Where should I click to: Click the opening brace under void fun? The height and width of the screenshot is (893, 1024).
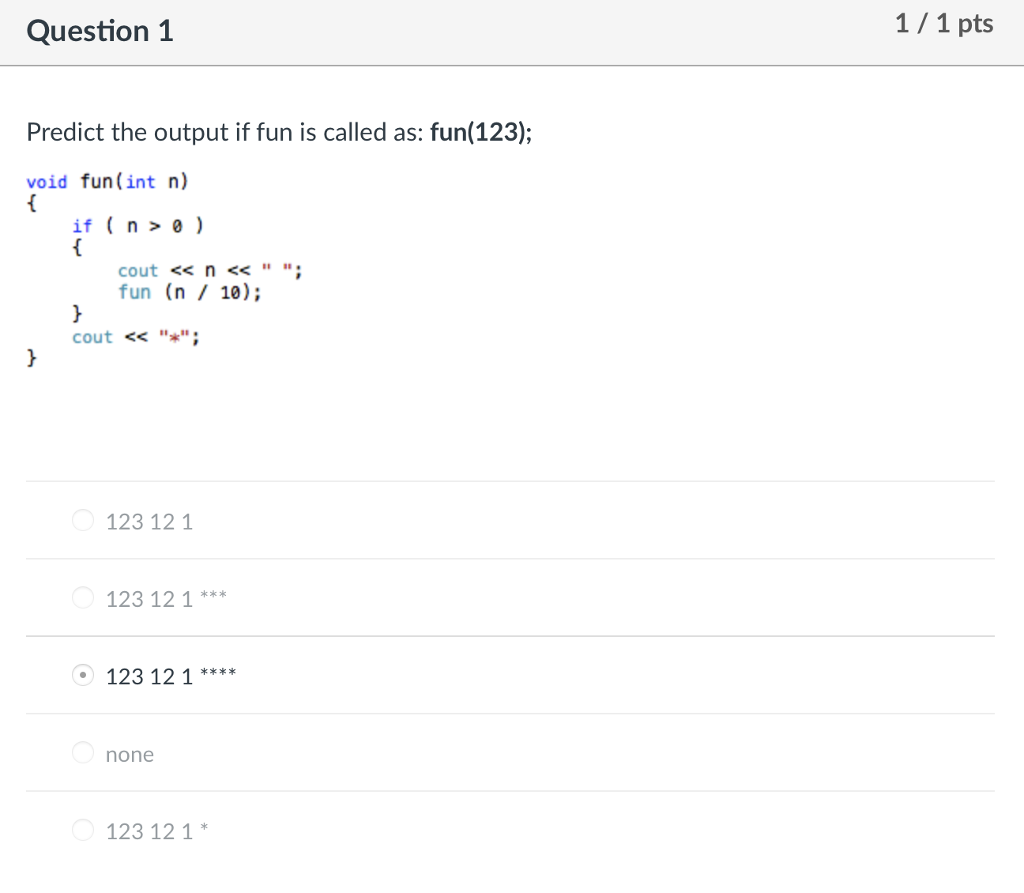pos(32,203)
